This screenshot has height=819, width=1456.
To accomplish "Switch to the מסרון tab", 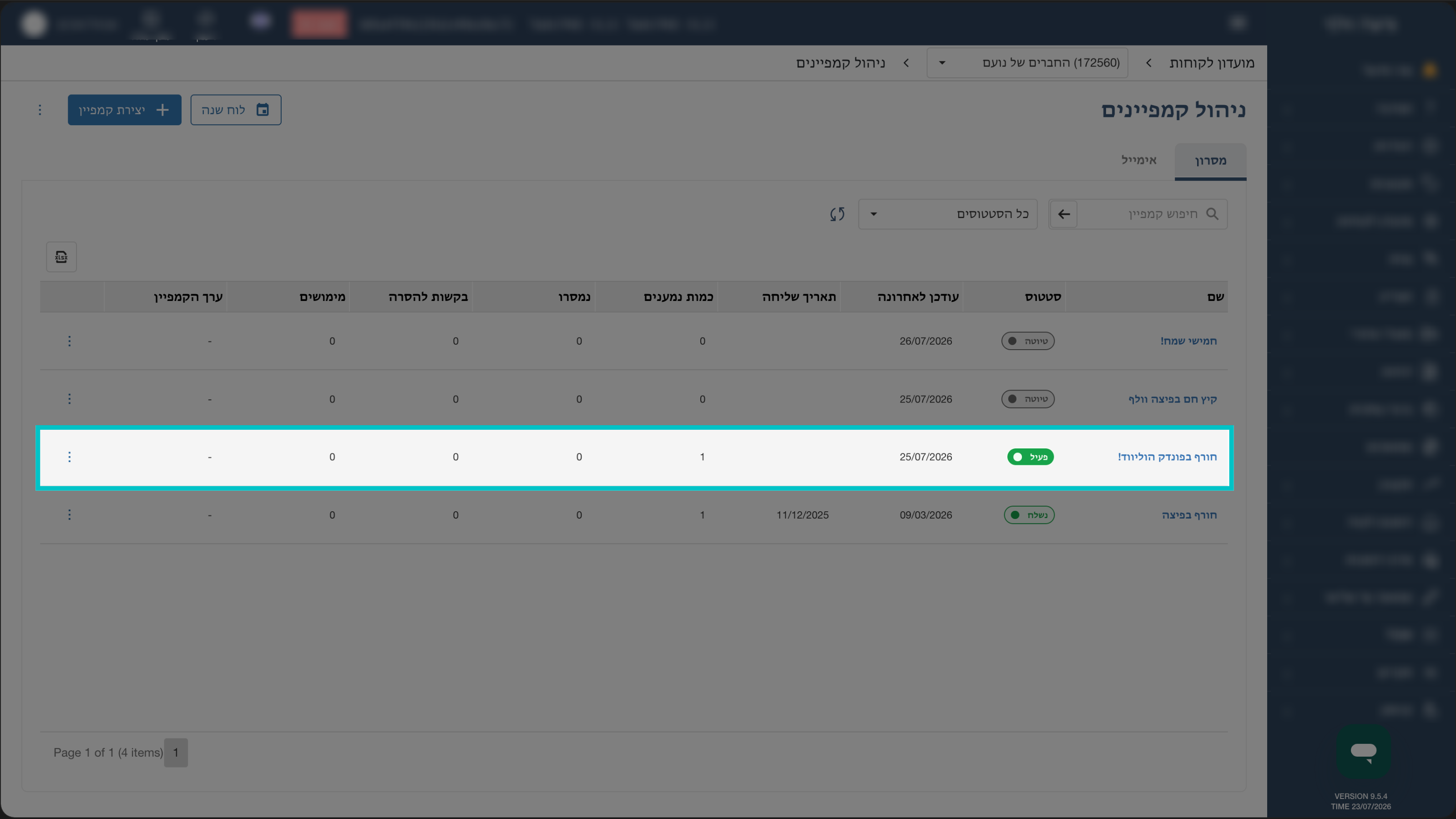I will click(1210, 161).
